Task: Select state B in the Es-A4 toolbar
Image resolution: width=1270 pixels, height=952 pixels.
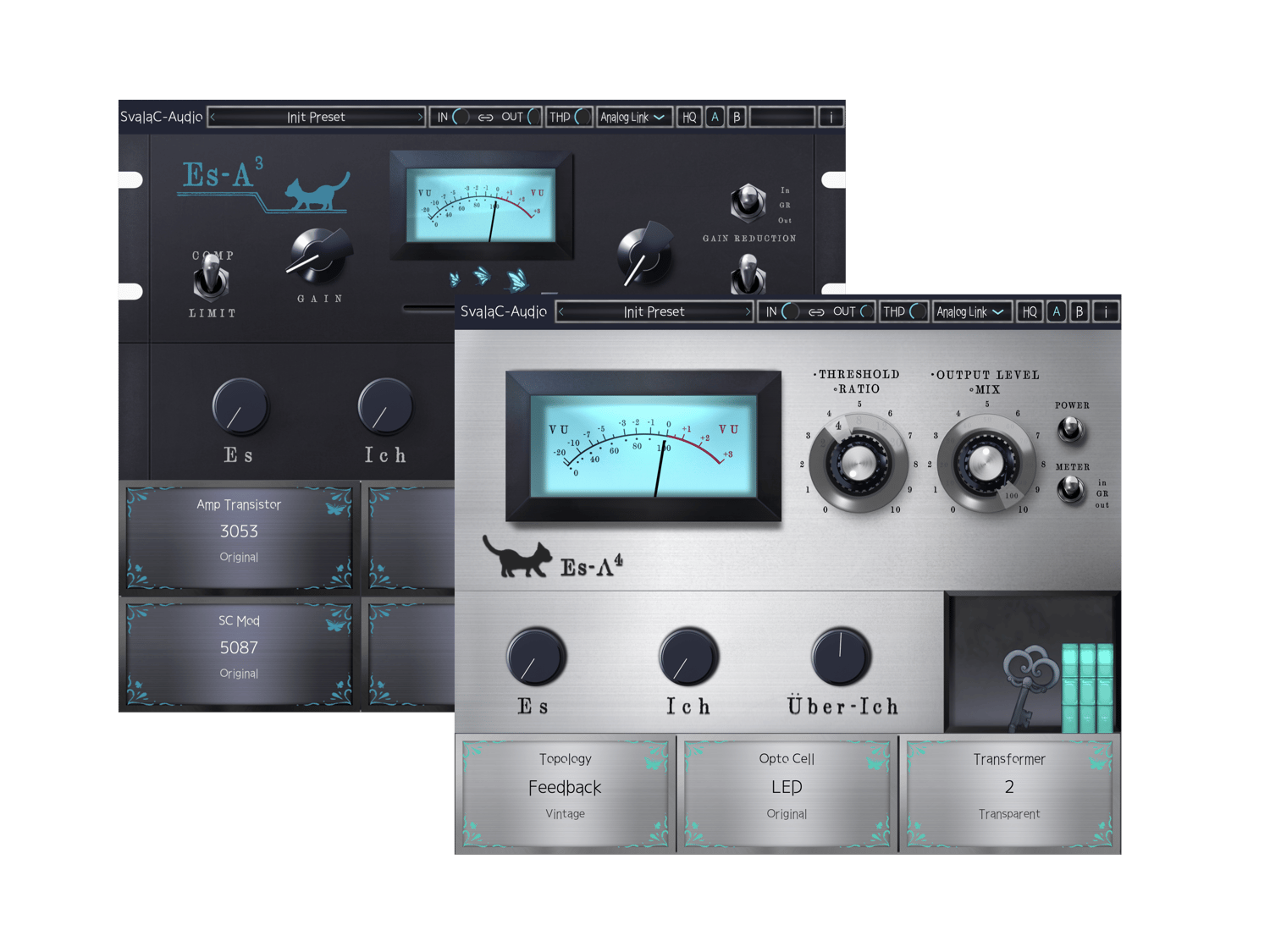Action: 1079,312
